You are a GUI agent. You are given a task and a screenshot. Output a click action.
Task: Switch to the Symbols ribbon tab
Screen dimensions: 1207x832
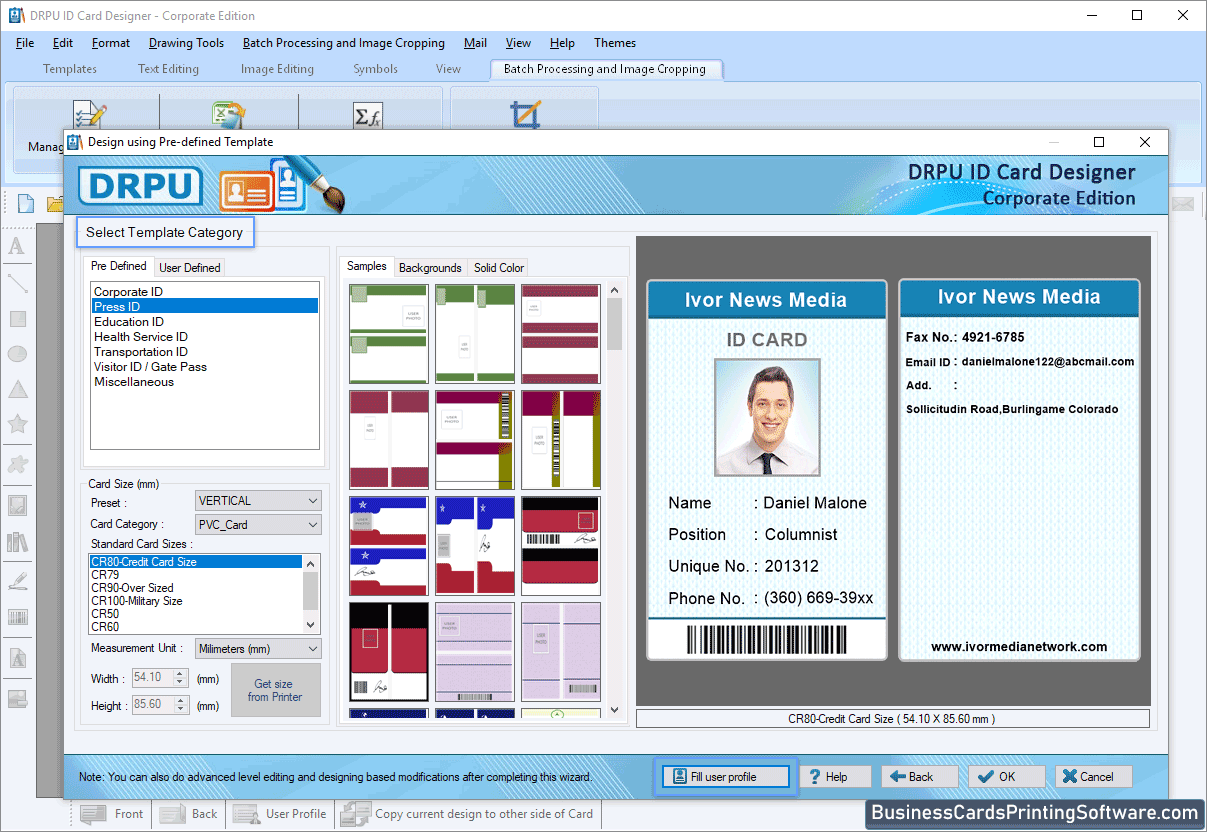[375, 69]
